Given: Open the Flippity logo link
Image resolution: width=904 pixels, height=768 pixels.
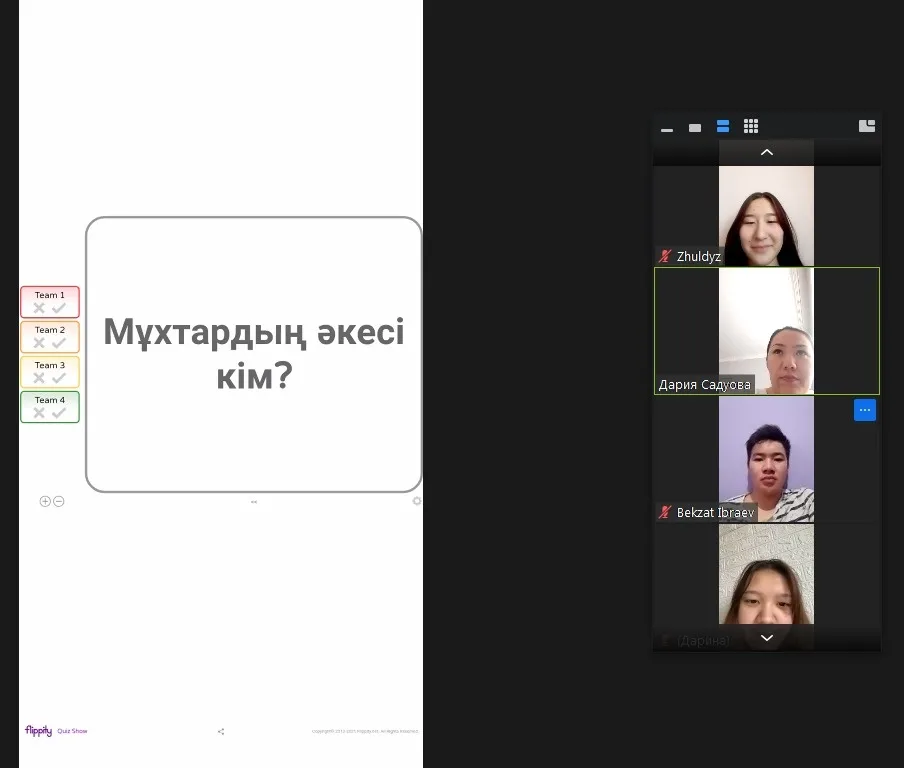Looking at the screenshot, I should coord(38,731).
